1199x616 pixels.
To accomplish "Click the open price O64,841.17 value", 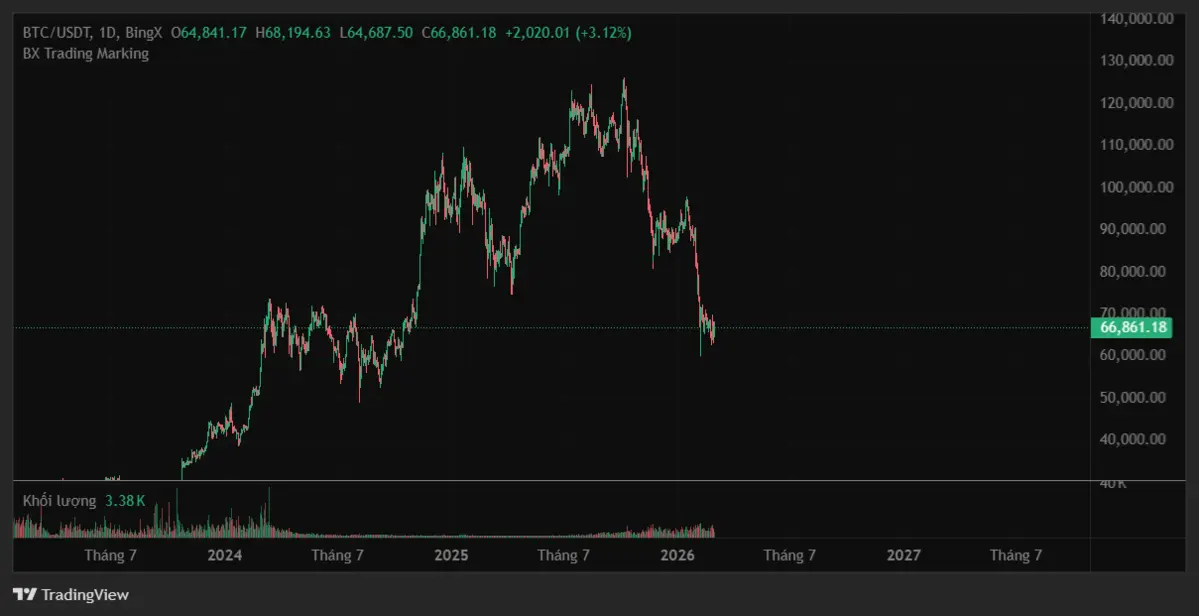I will point(209,33).
